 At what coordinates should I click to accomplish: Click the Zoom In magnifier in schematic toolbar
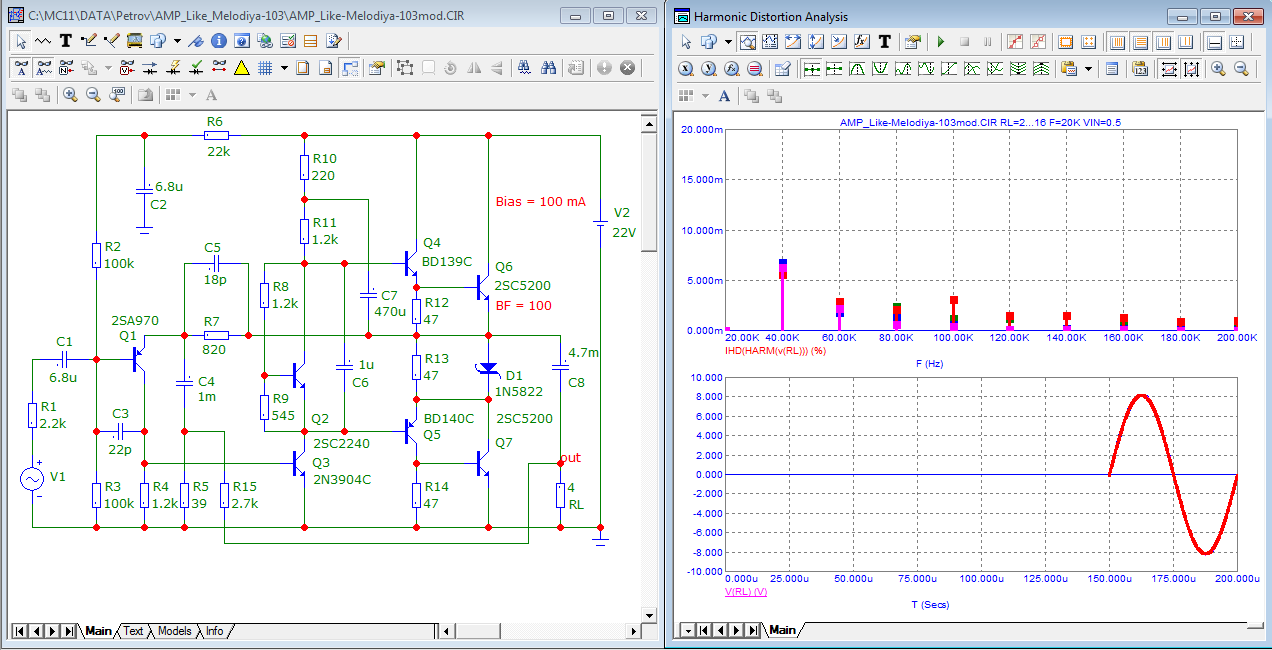[x=70, y=94]
